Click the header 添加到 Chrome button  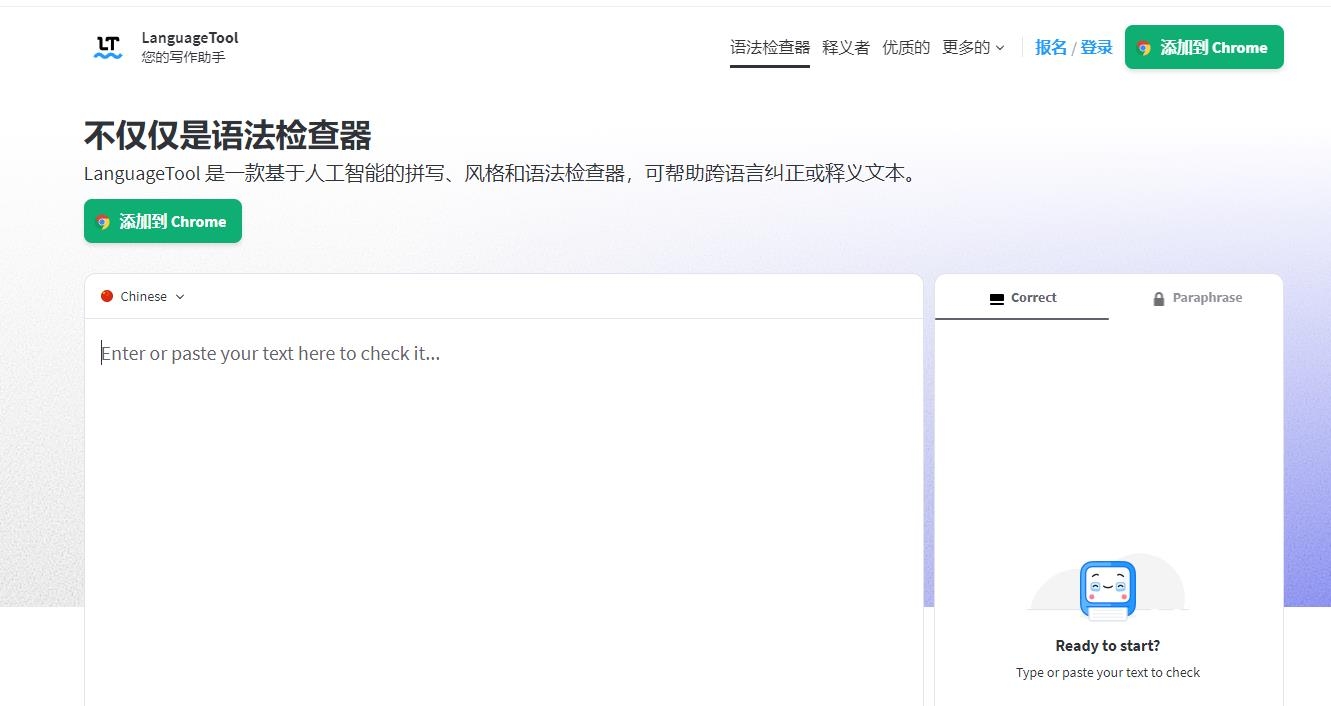point(1204,47)
